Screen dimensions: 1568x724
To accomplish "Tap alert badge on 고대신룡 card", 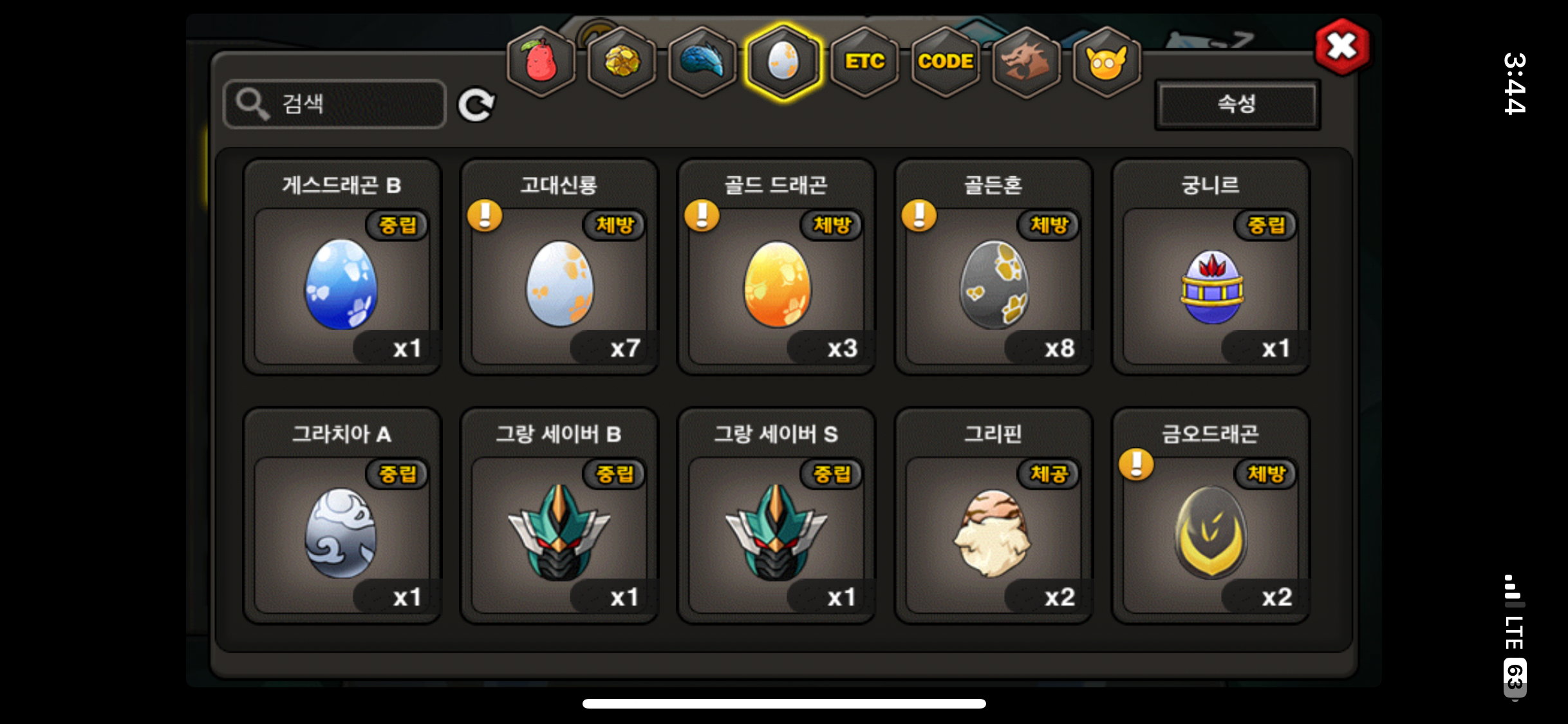I will tap(485, 215).
